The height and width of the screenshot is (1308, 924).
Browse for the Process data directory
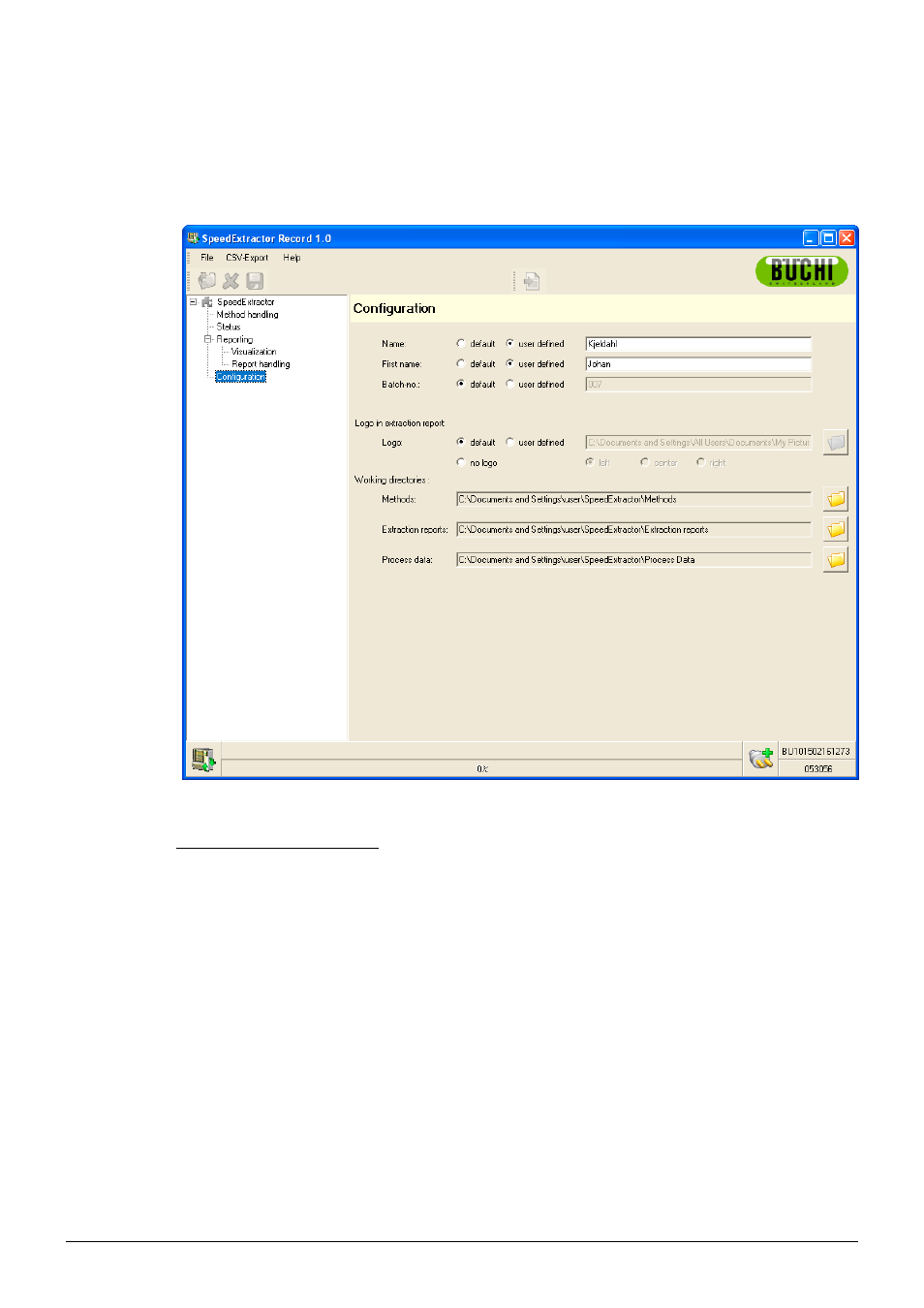[x=836, y=560]
